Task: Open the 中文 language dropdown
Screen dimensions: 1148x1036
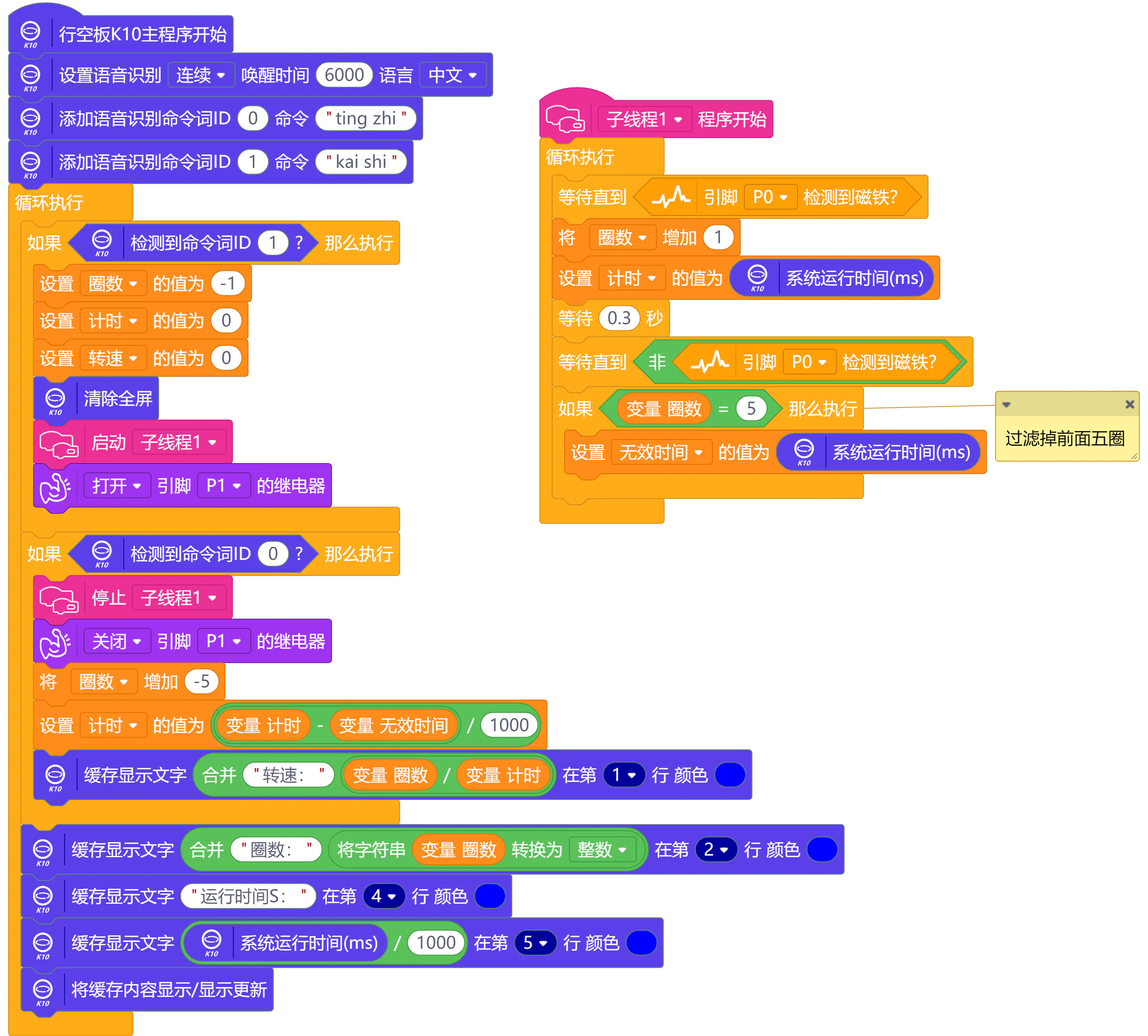Action: 452,75
